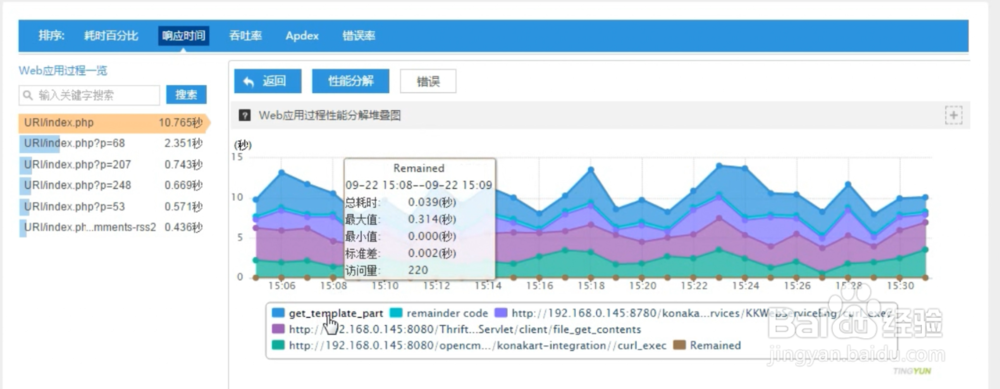Image resolution: width=1000 pixels, height=389 pixels.
Task: Click the 0.743秒 response time value
Action: pos(183,165)
